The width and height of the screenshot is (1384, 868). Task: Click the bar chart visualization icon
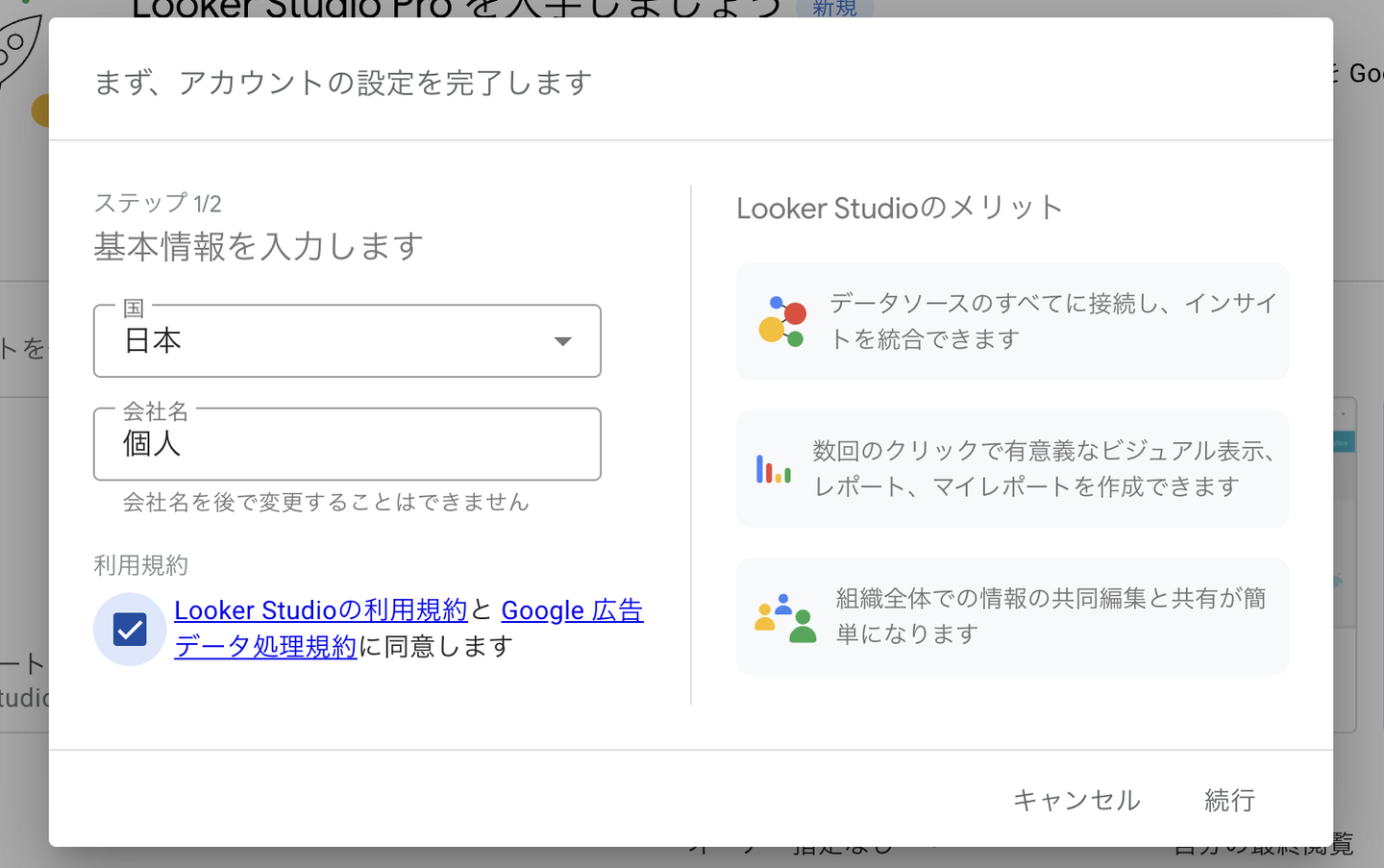tap(774, 469)
